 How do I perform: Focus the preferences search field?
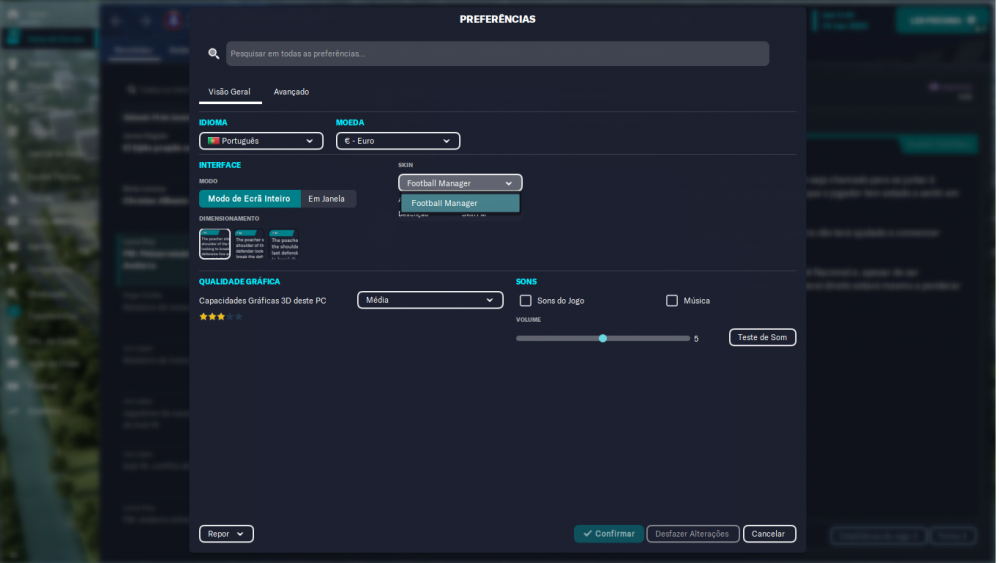(x=497, y=54)
